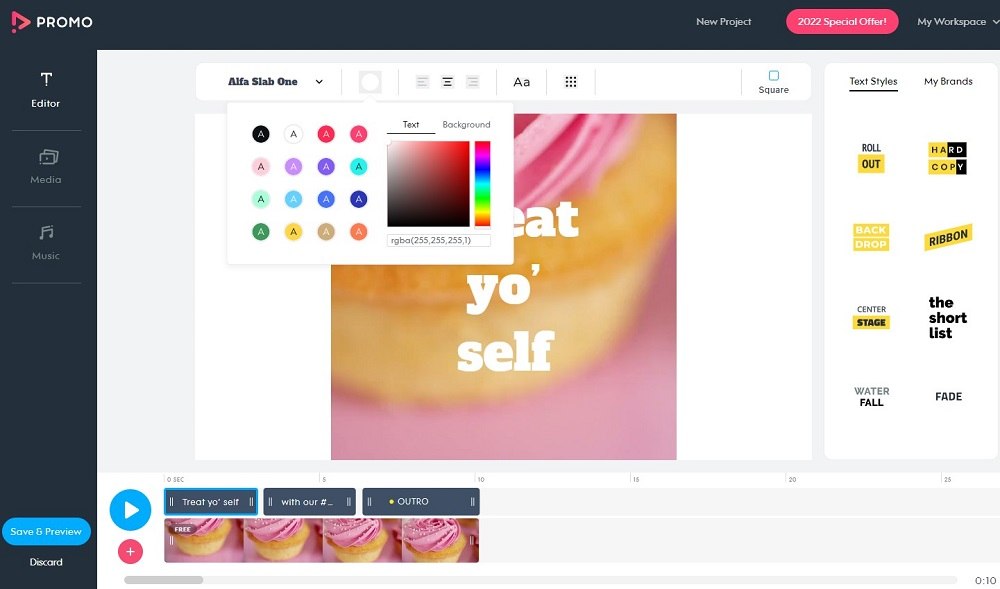Click the grid spacing icon in the toolbar

pyautogui.click(x=571, y=81)
